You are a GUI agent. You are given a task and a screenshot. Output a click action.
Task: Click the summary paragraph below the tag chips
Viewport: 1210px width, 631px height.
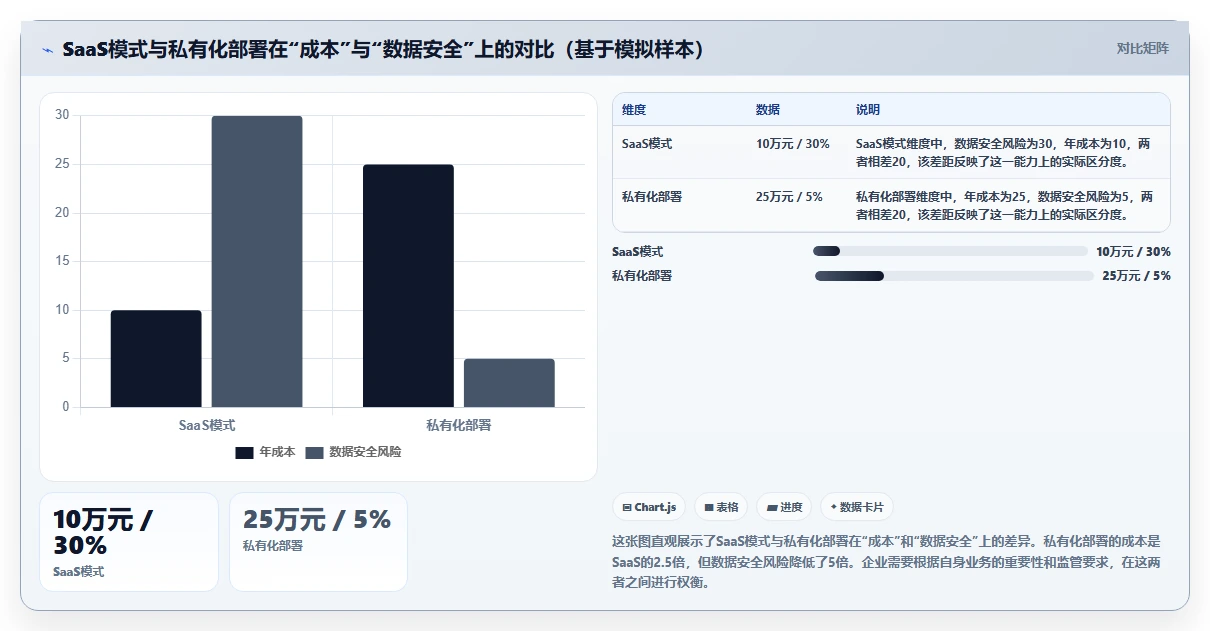886,562
